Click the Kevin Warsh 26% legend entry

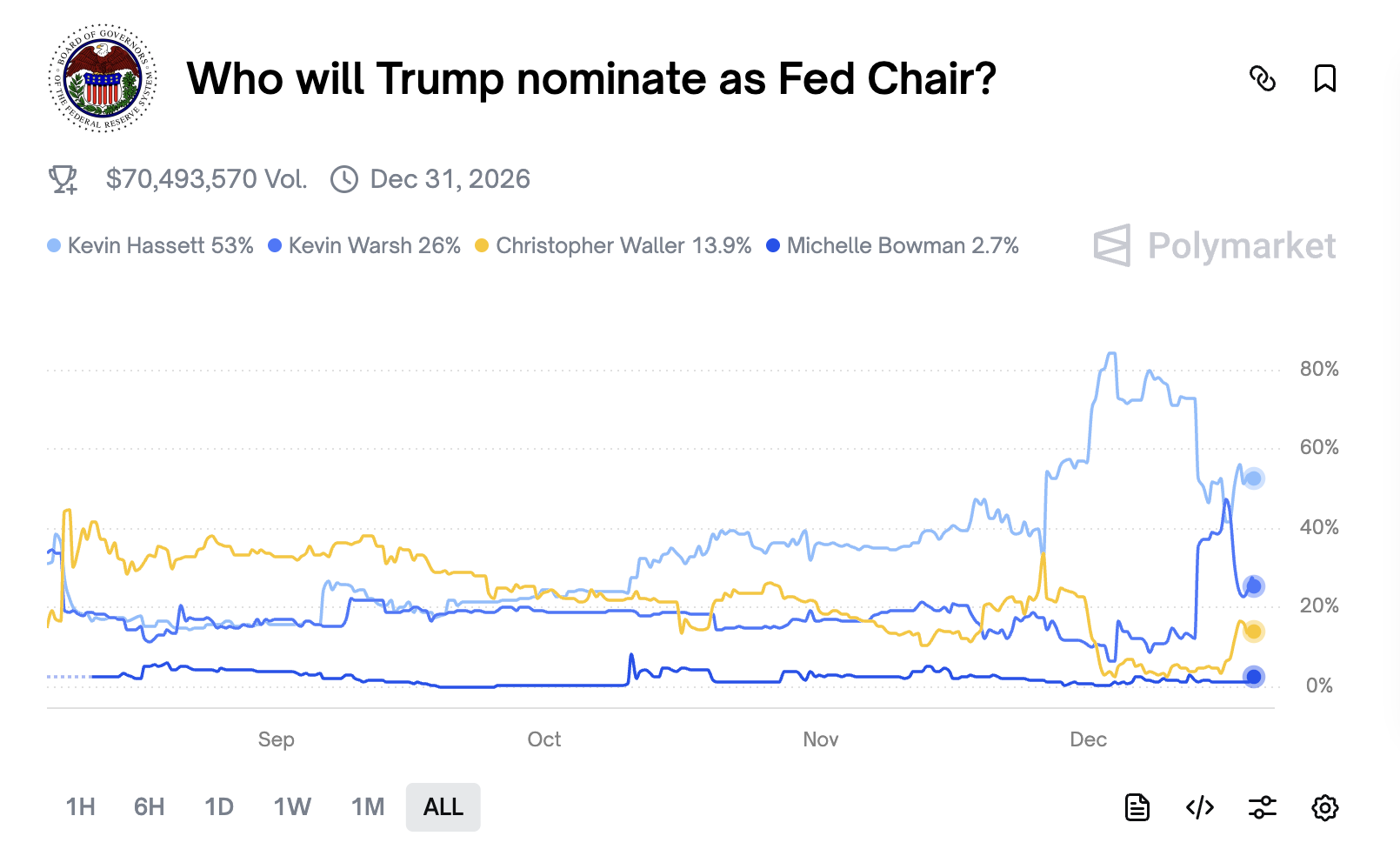pos(365,246)
